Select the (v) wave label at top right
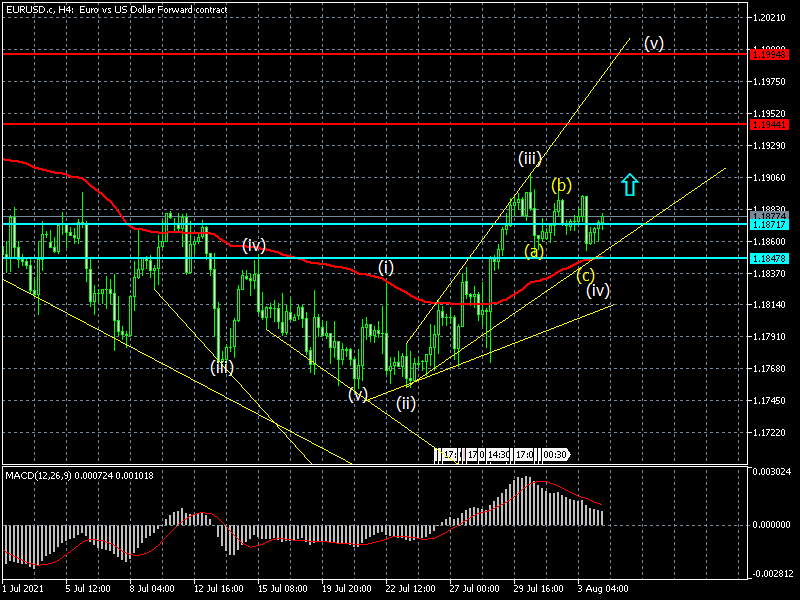 (x=654, y=43)
